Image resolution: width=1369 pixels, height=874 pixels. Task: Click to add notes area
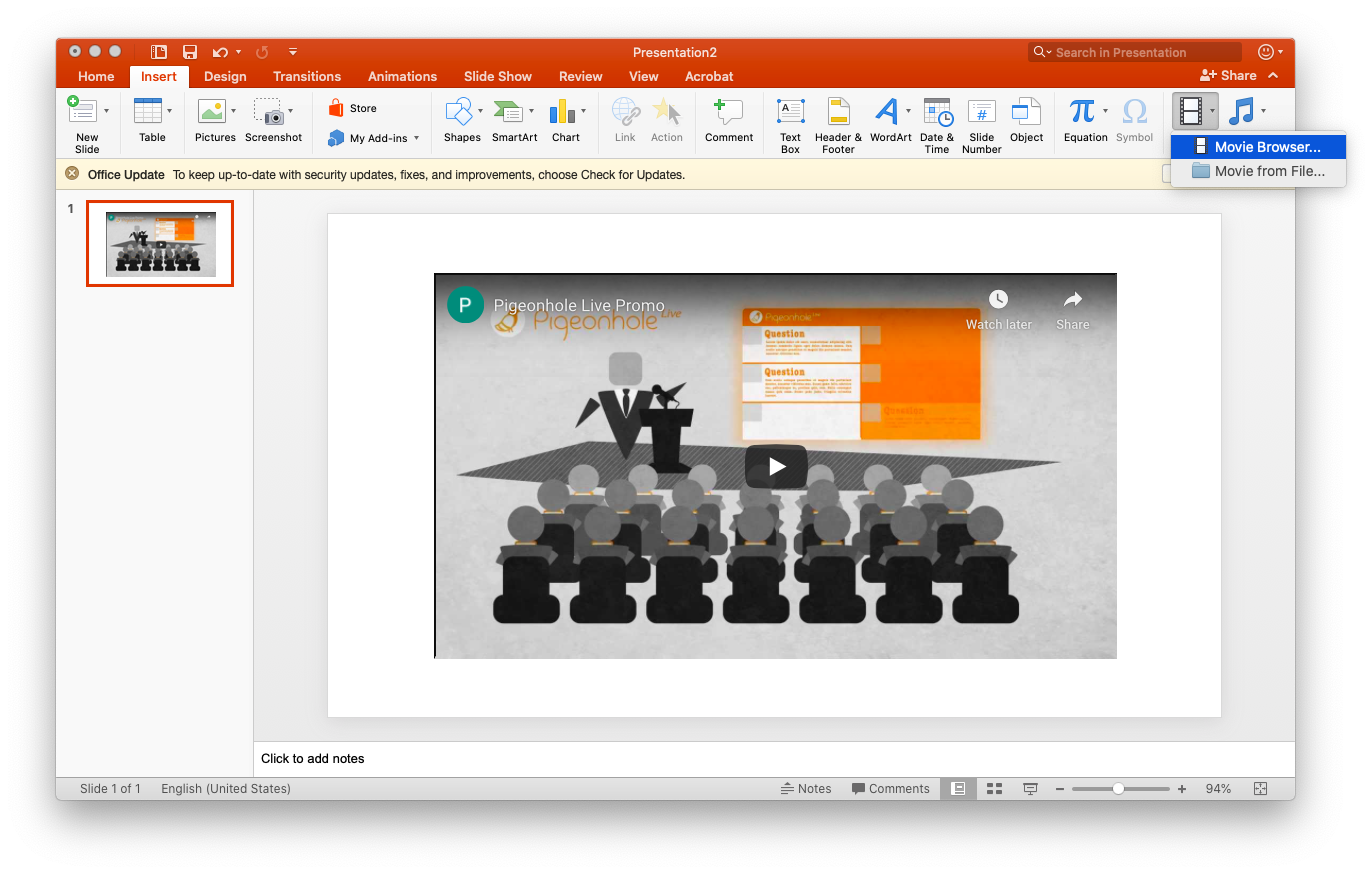pyautogui.click(x=774, y=759)
